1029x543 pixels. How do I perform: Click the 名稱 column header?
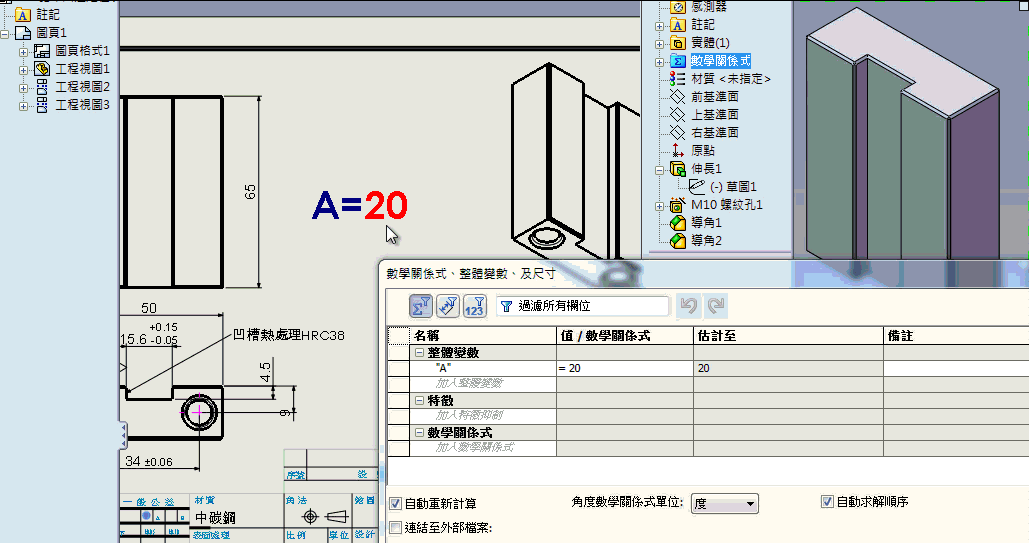[x=483, y=336]
